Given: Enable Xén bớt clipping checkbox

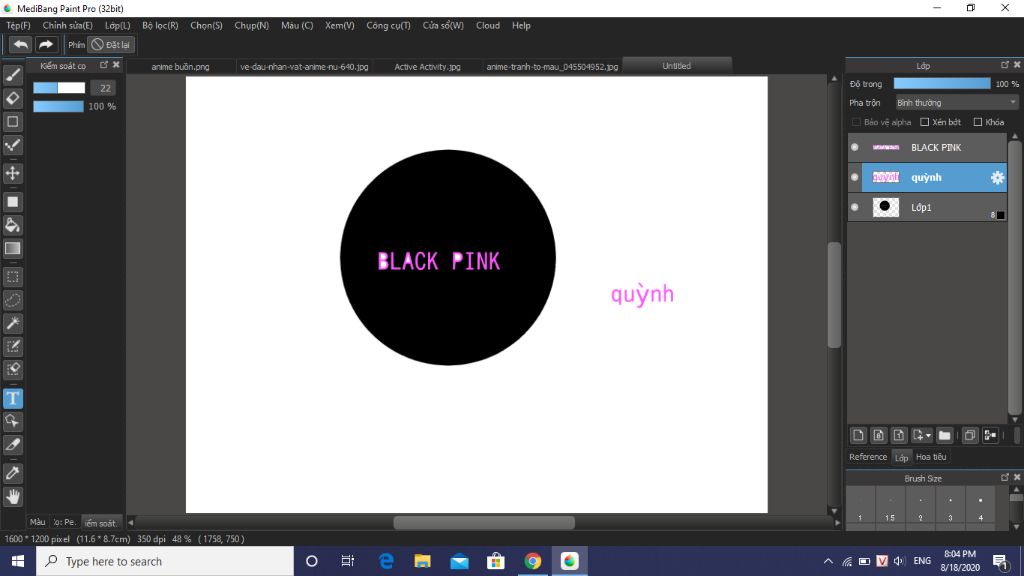Looking at the screenshot, I should [925, 122].
